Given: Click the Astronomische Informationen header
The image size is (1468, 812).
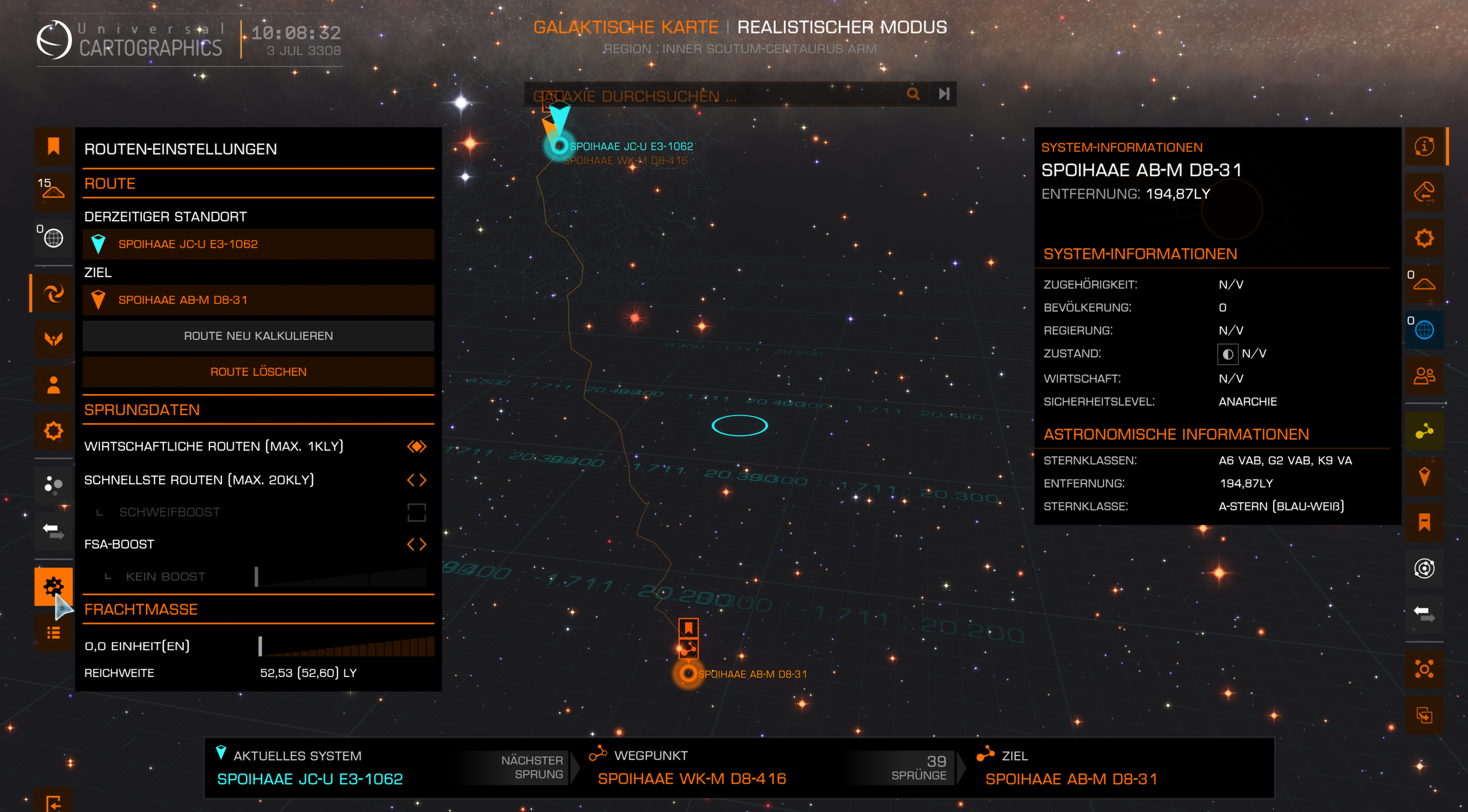Looking at the screenshot, I should click(1176, 434).
